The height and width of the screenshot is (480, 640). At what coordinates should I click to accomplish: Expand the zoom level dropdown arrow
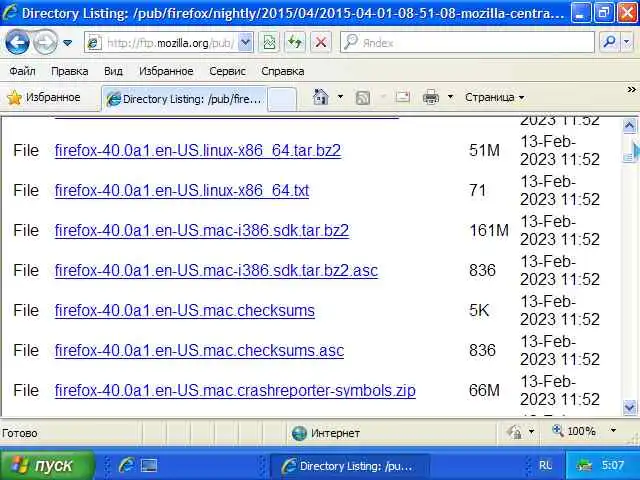click(613, 430)
